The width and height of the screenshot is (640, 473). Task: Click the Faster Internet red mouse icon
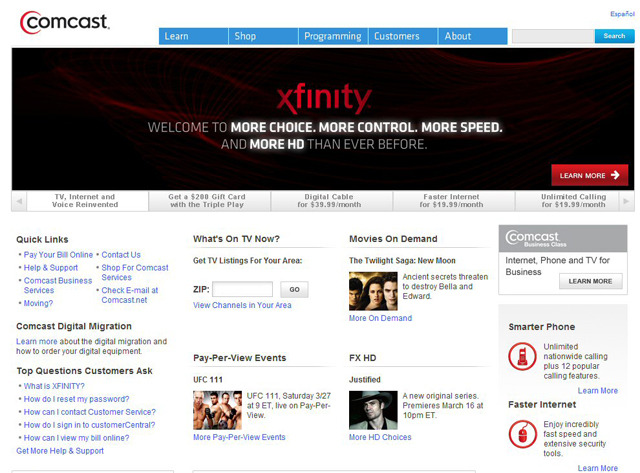[x=522, y=434]
